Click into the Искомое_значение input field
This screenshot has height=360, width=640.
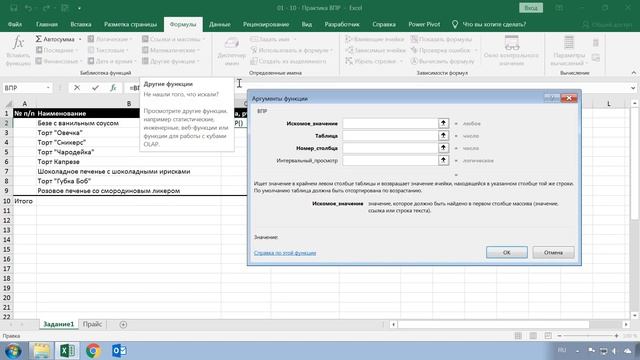coord(390,123)
